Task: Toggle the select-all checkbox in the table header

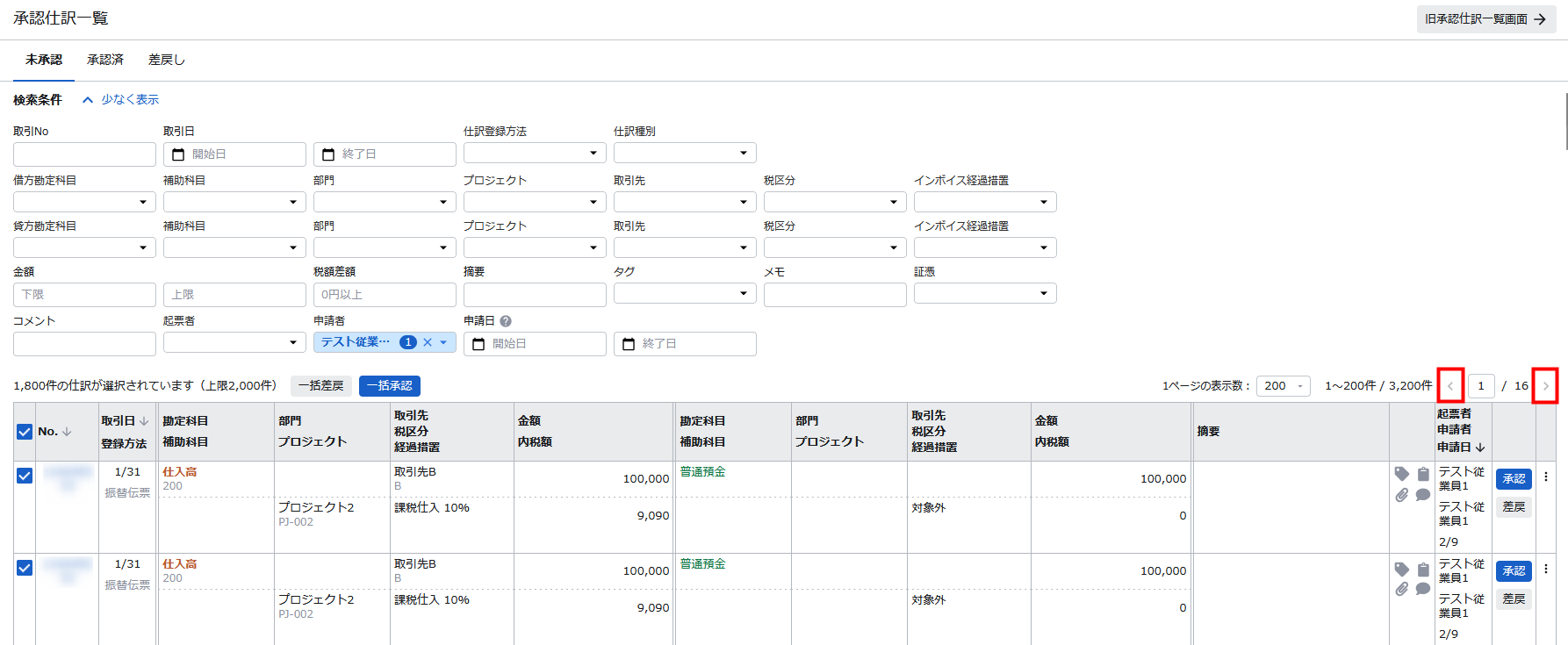Action: coord(25,432)
